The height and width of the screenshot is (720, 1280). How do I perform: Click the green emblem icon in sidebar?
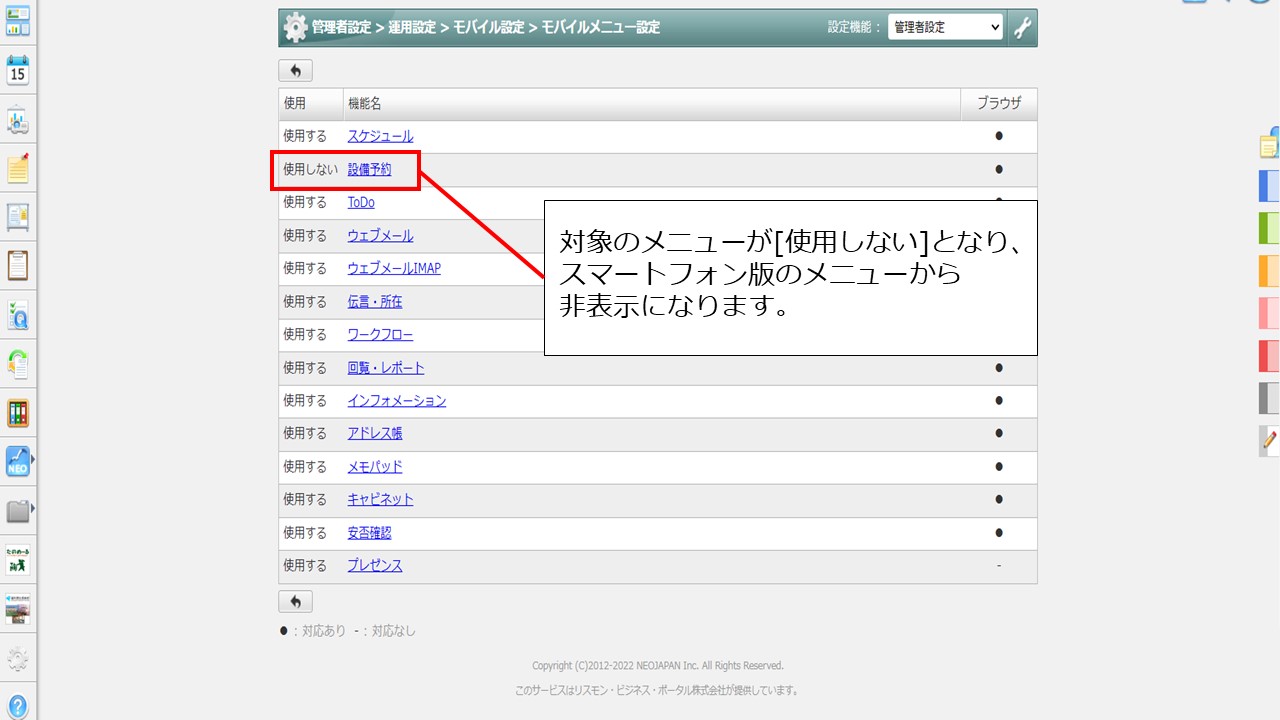[18, 560]
